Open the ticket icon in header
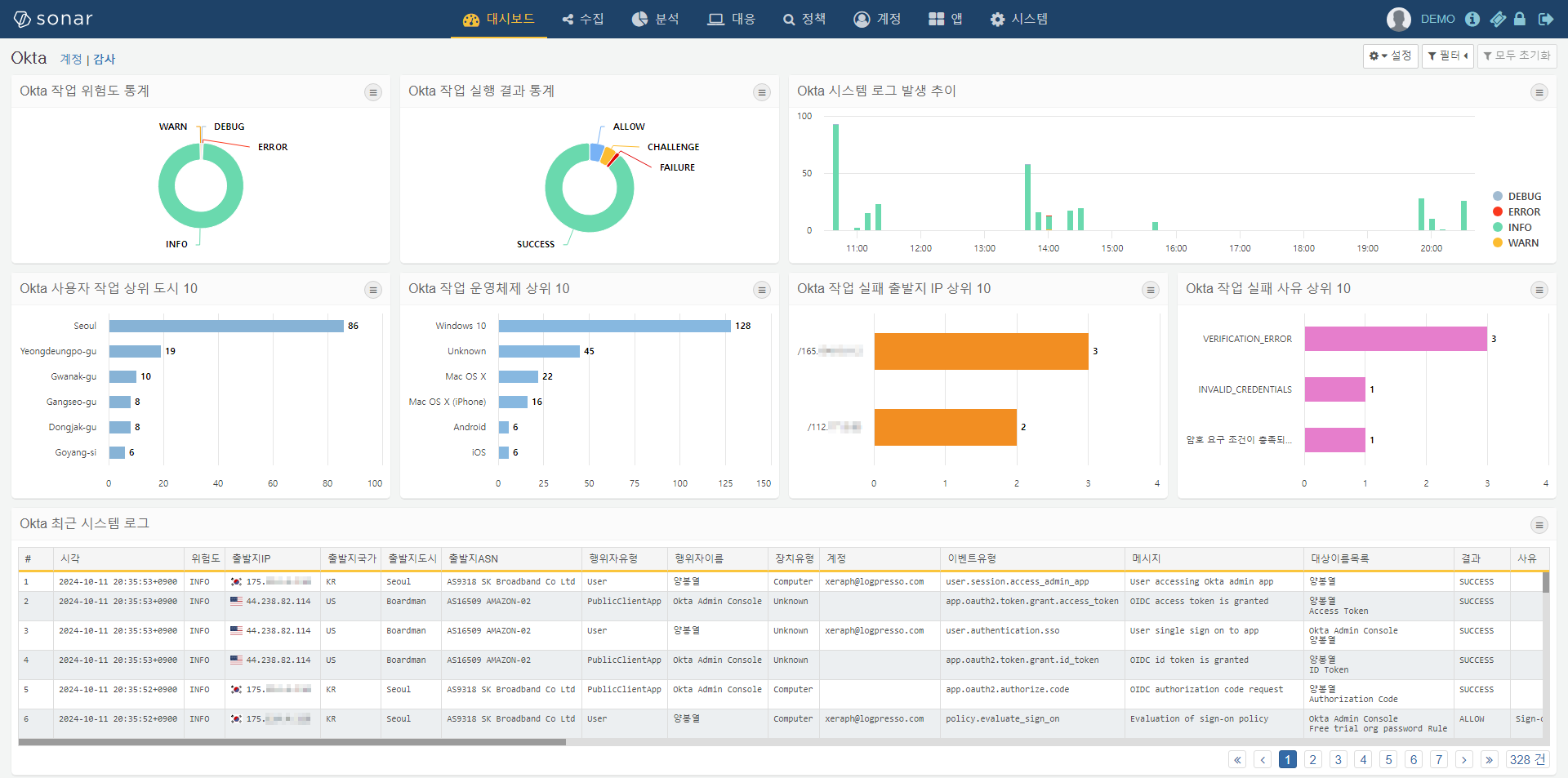1568x778 pixels. click(x=1497, y=19)
